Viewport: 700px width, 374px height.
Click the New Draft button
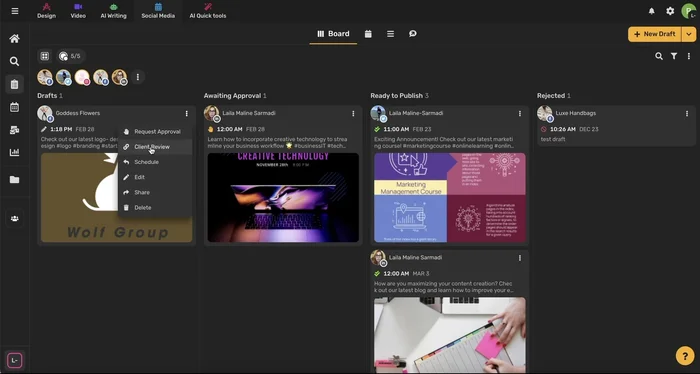654,34
